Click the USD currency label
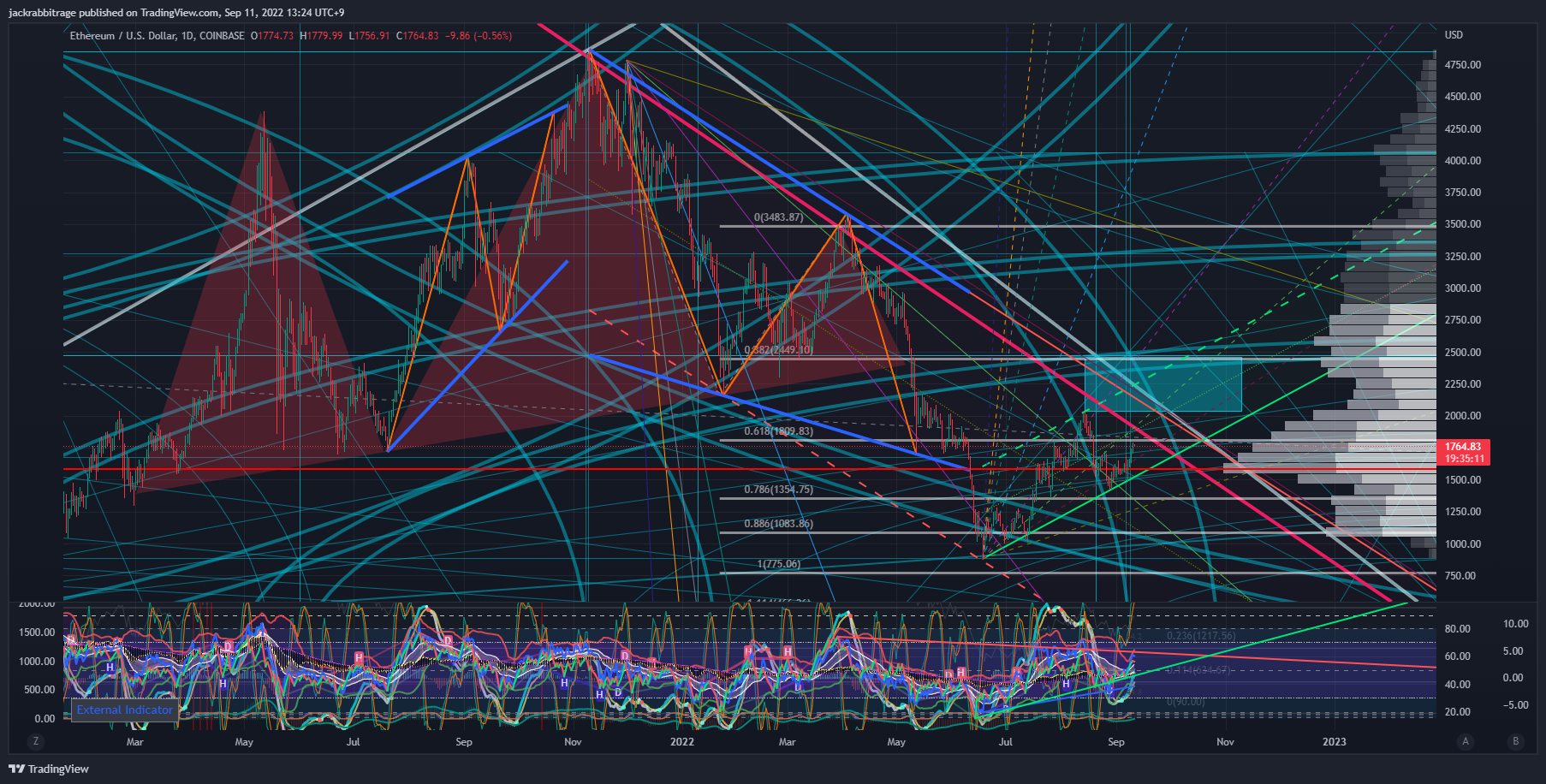 [x=1454, y=35]
